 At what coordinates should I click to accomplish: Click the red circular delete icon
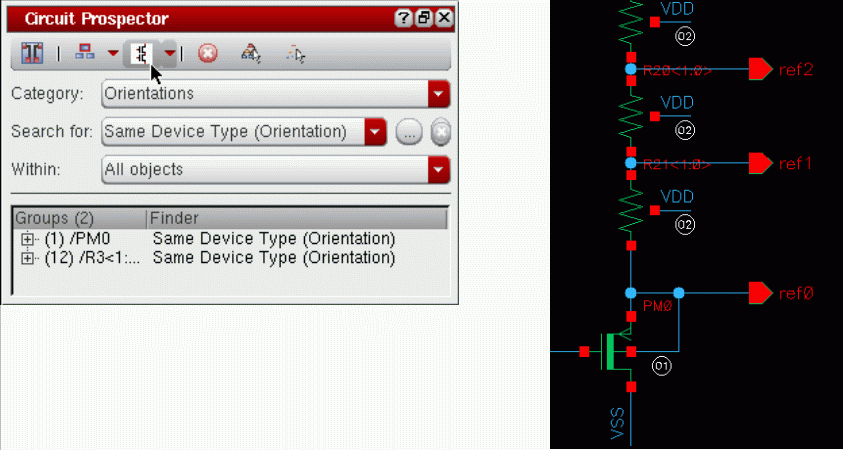tap(208, 54)
